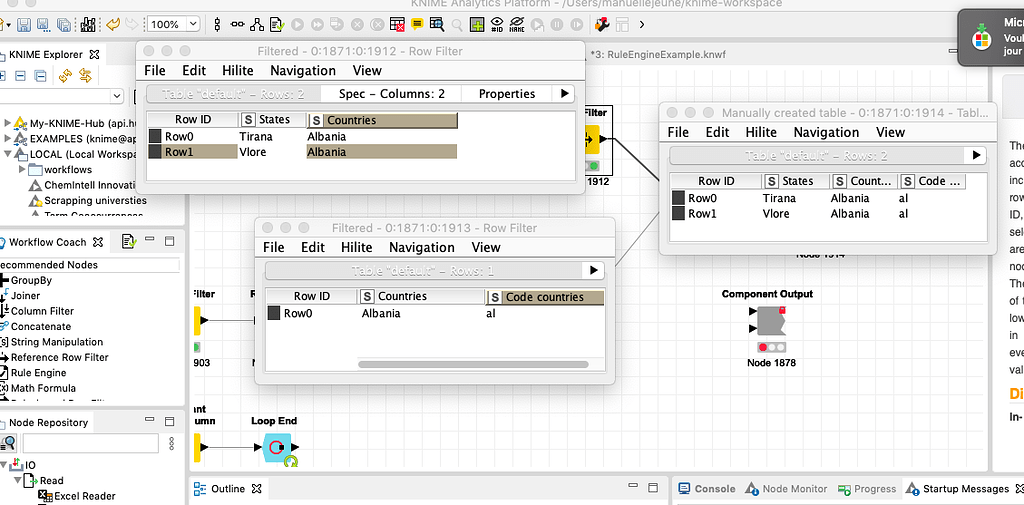The image size is (1024, 505).
Task: Select String Manipulation recommended node
Action: (57, 342)
